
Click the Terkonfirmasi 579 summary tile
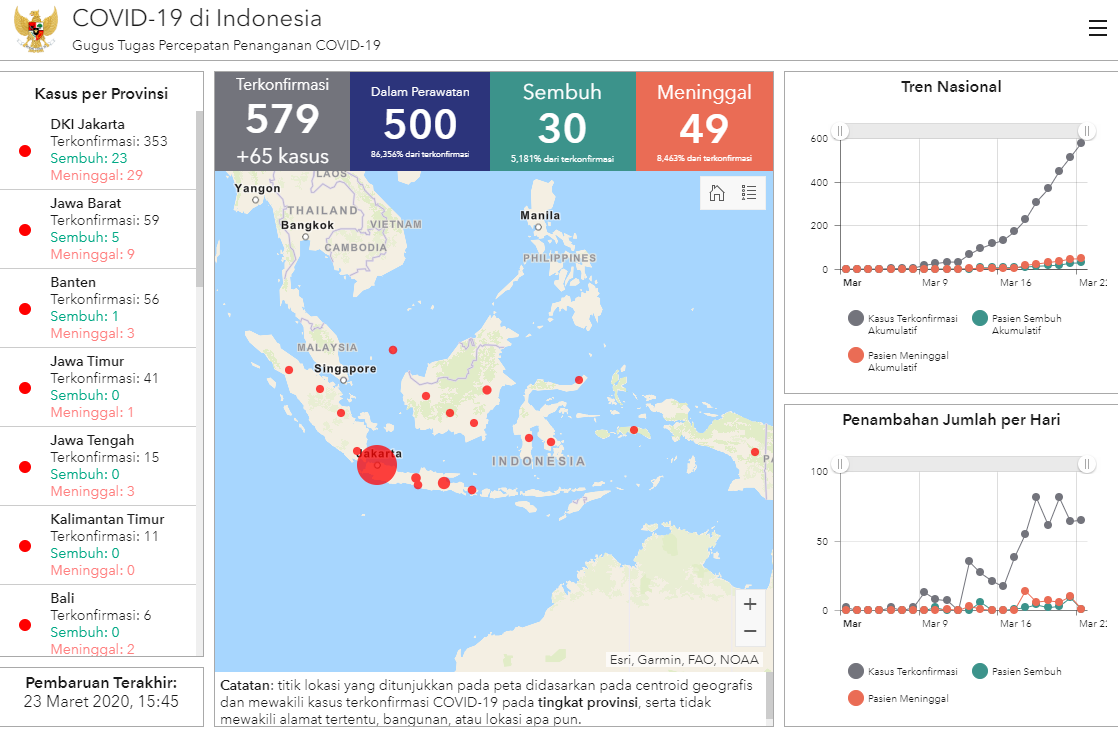click(x=282, y=120)
